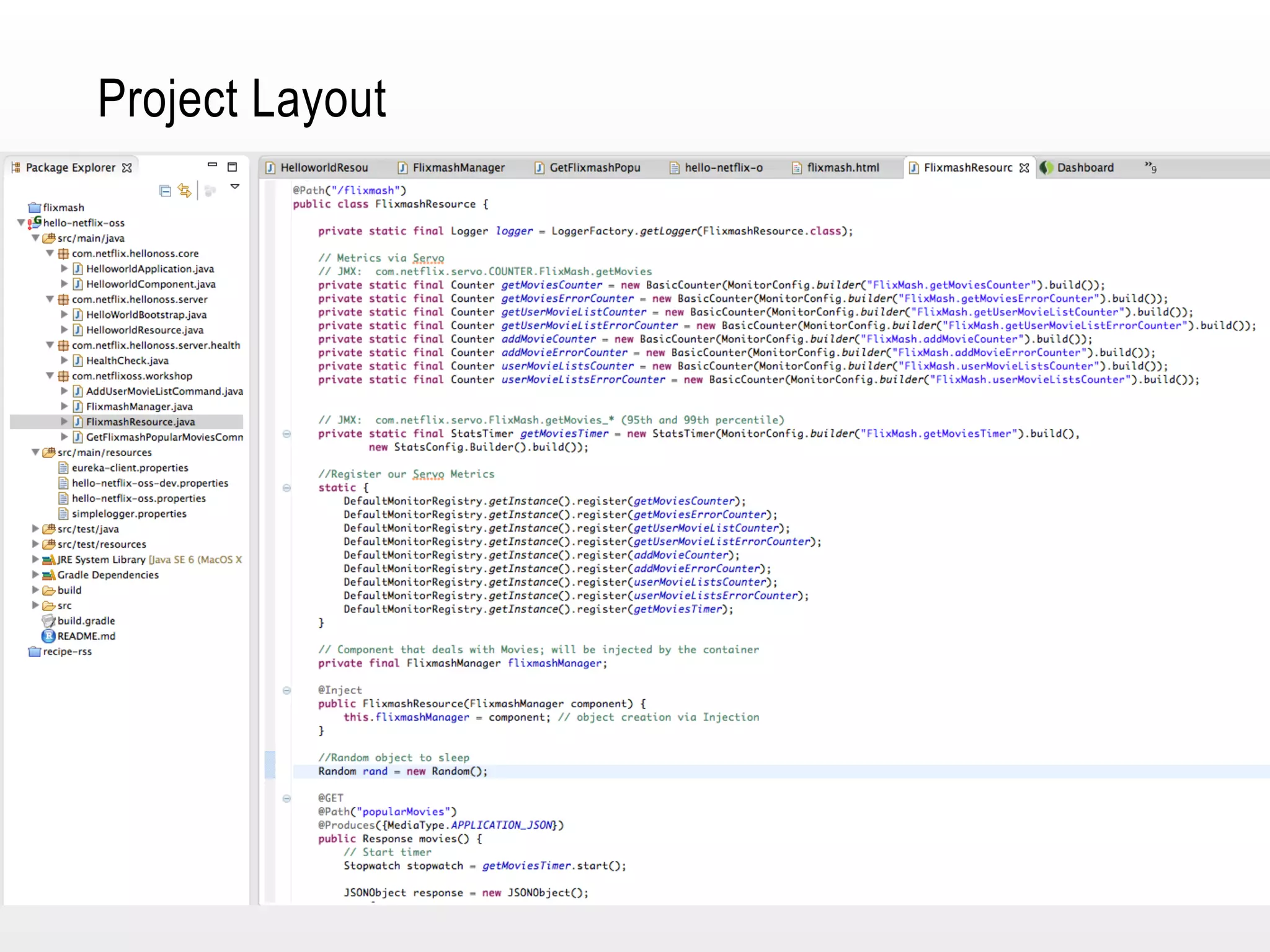This screenshot has width=1270, height=952.
Task: Click the HealthCheck.java file icon
Action: coord(78,361)
